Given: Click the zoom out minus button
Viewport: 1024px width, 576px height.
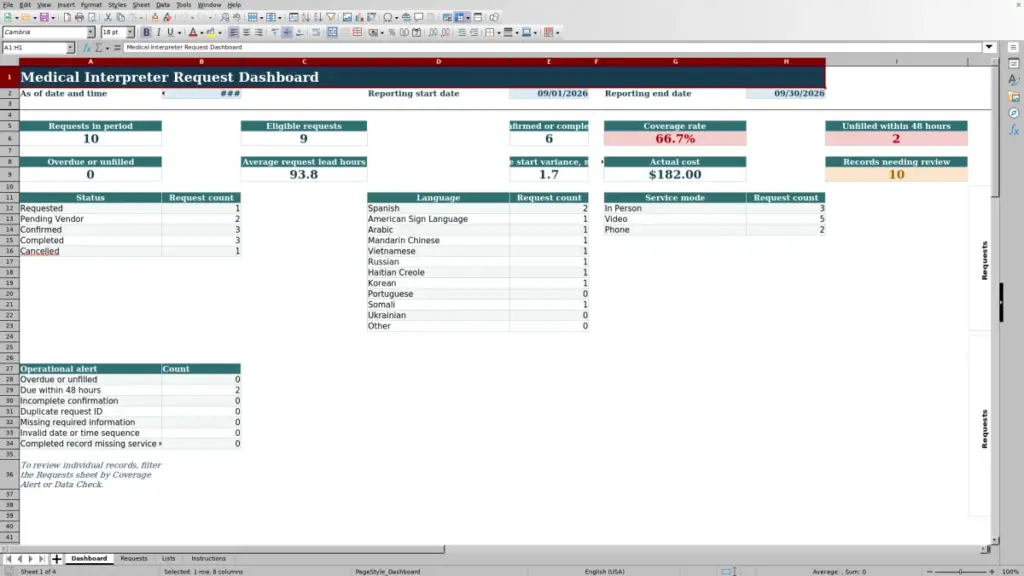Looking at the screenshot, I should [x=929, y=571].
